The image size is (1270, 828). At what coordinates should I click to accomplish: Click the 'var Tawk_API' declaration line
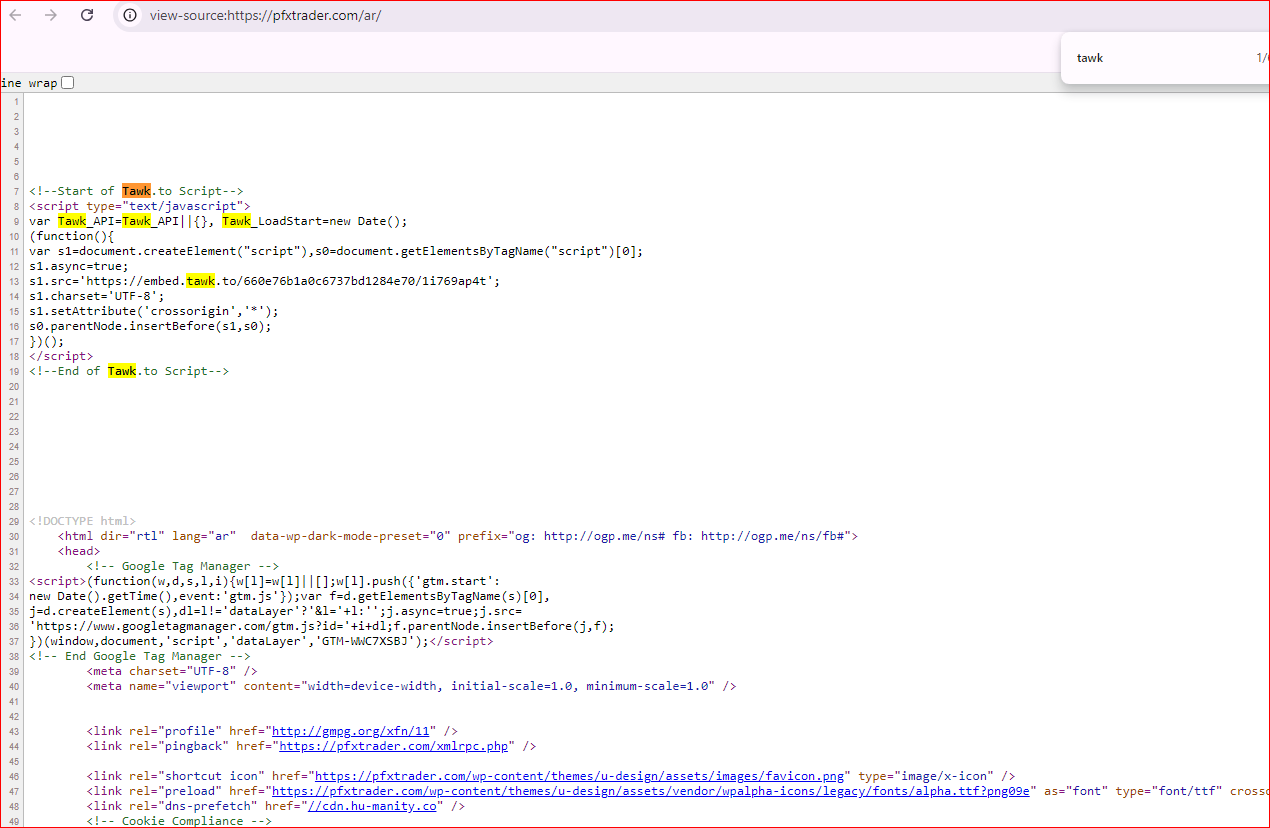218,221
